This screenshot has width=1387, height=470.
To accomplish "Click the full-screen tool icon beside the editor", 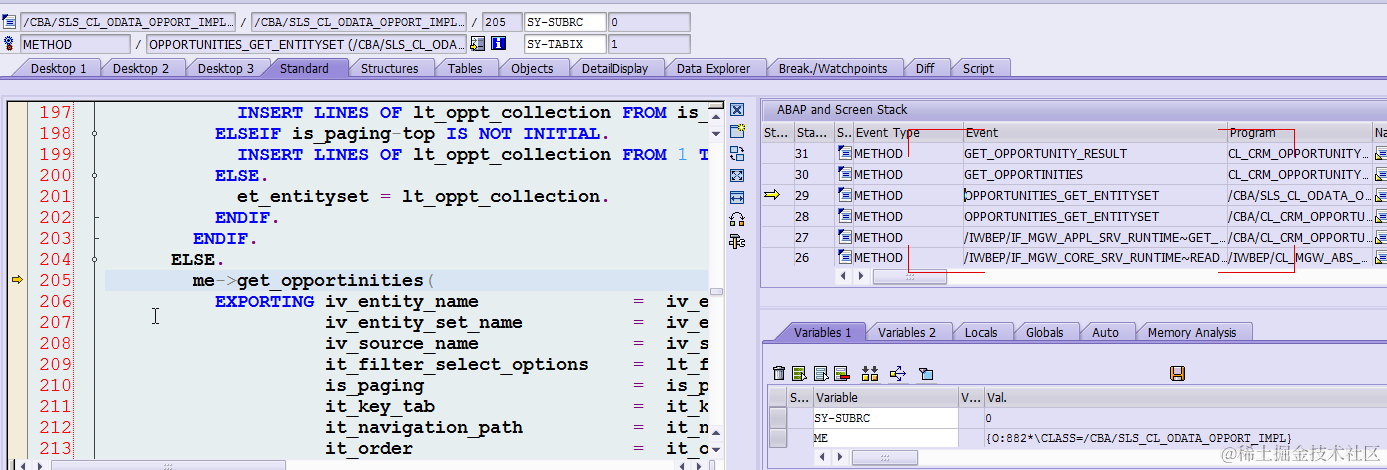I will [x=737, y=175].
